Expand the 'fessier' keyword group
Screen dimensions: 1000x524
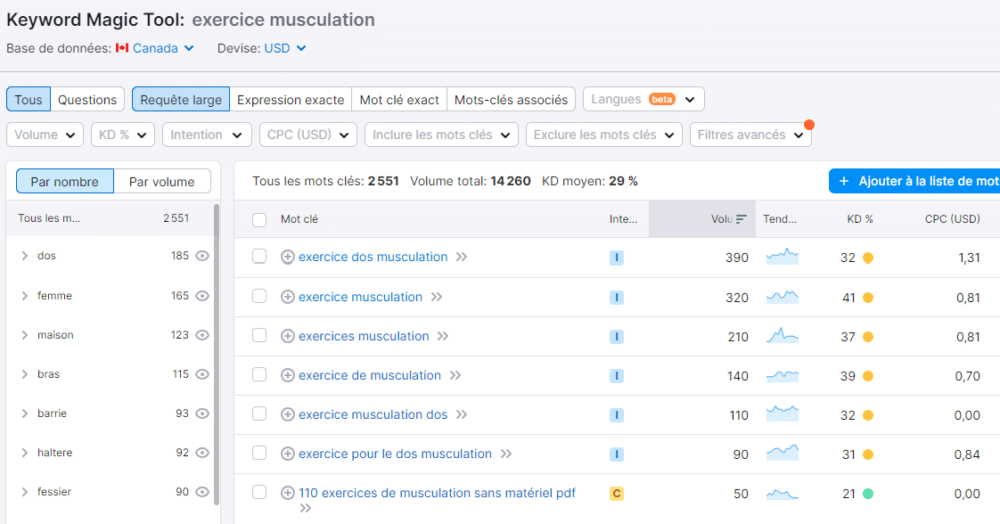click(24, 492)
